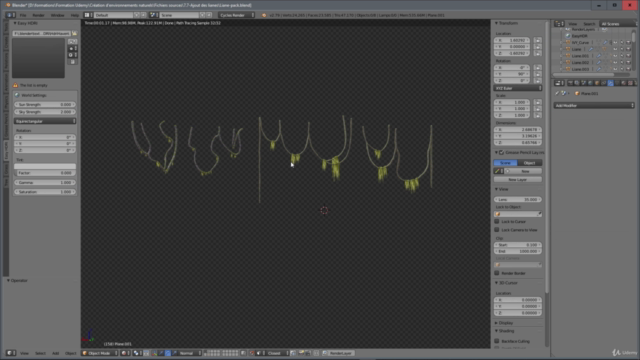Open the Scene properties tab icon

coord(584,83)
